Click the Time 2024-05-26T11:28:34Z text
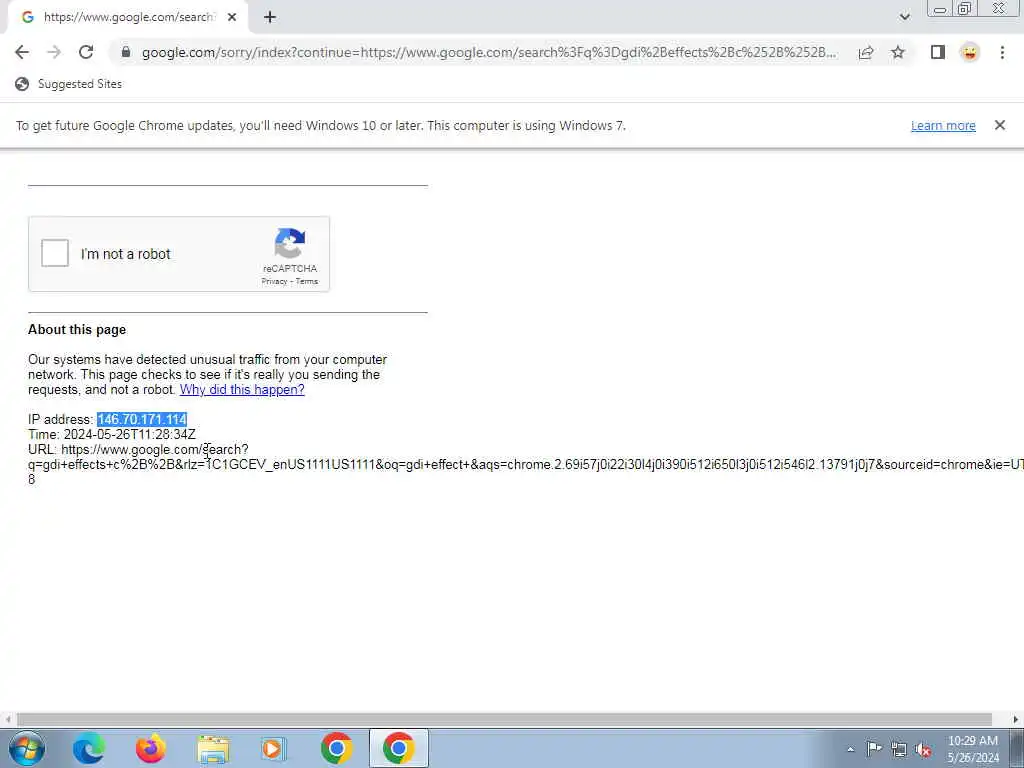This screenshot has width=1024, height=768. [112, 434]
